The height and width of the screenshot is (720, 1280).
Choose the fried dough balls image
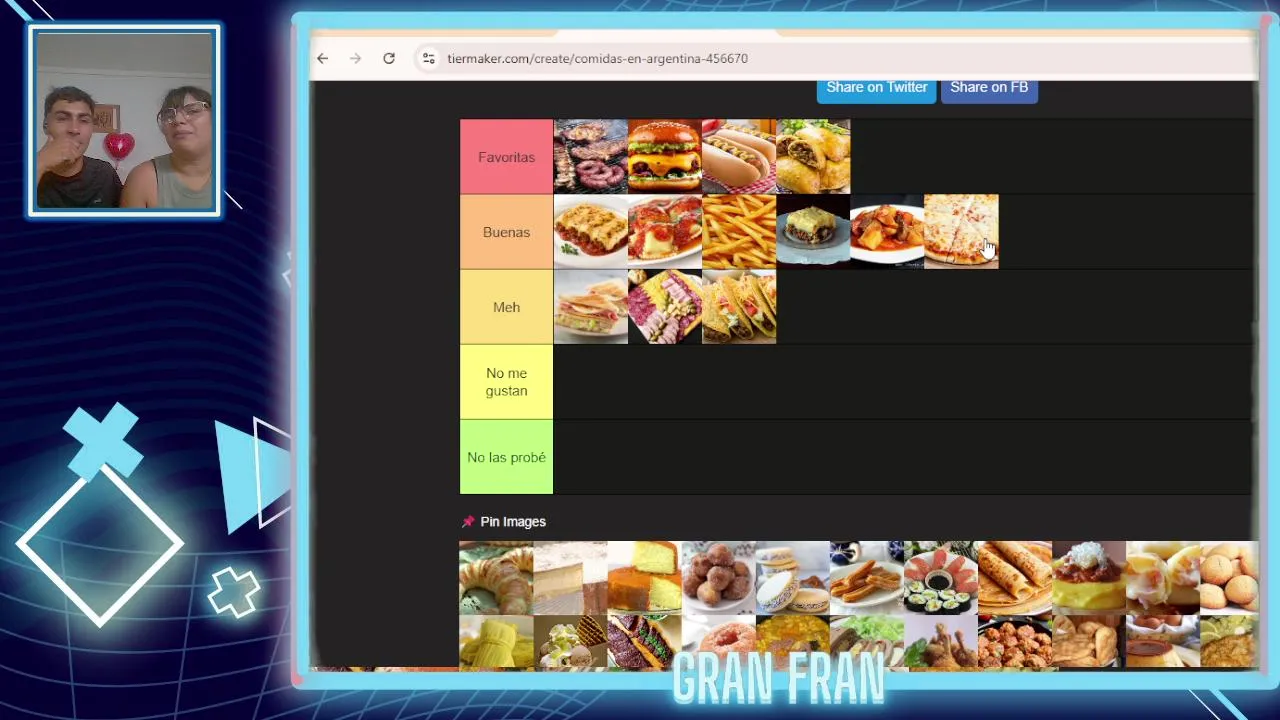pyautogui.click(x=718, y=578)
